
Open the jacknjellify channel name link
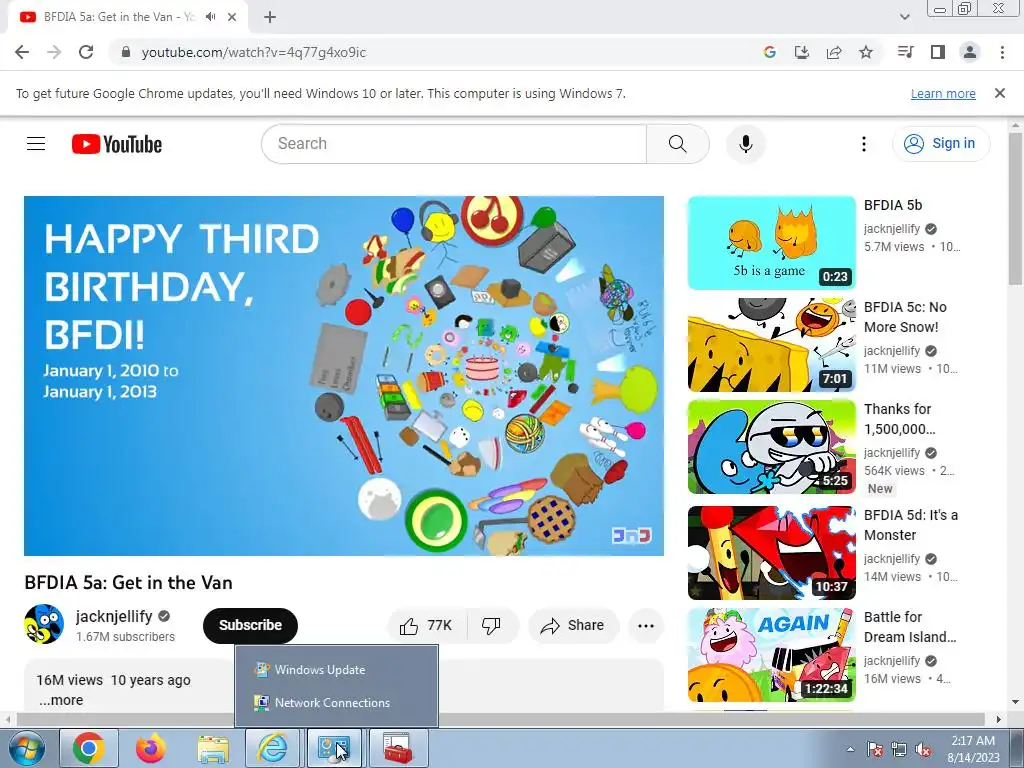pos(114,616)
